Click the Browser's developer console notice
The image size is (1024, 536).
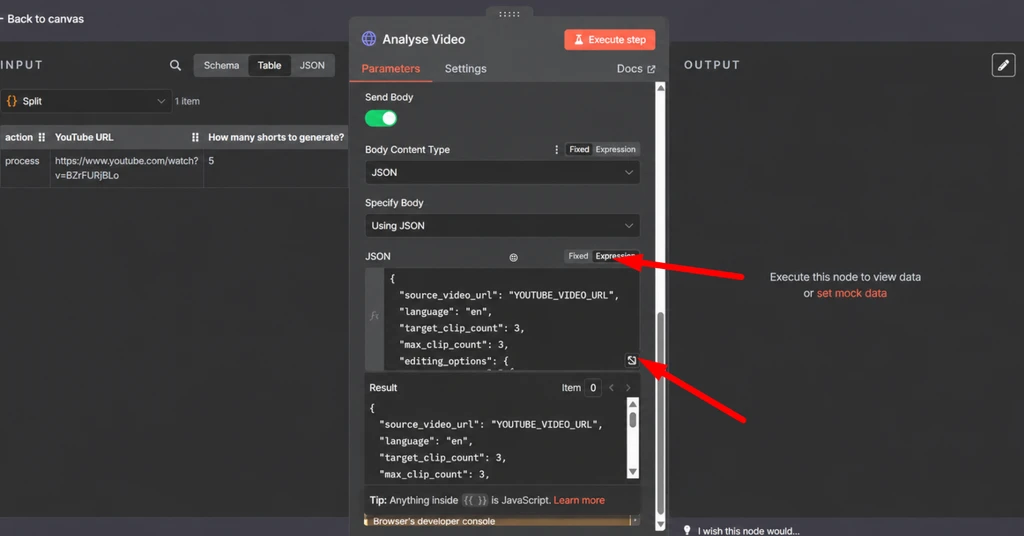click(x=501, y=521)
